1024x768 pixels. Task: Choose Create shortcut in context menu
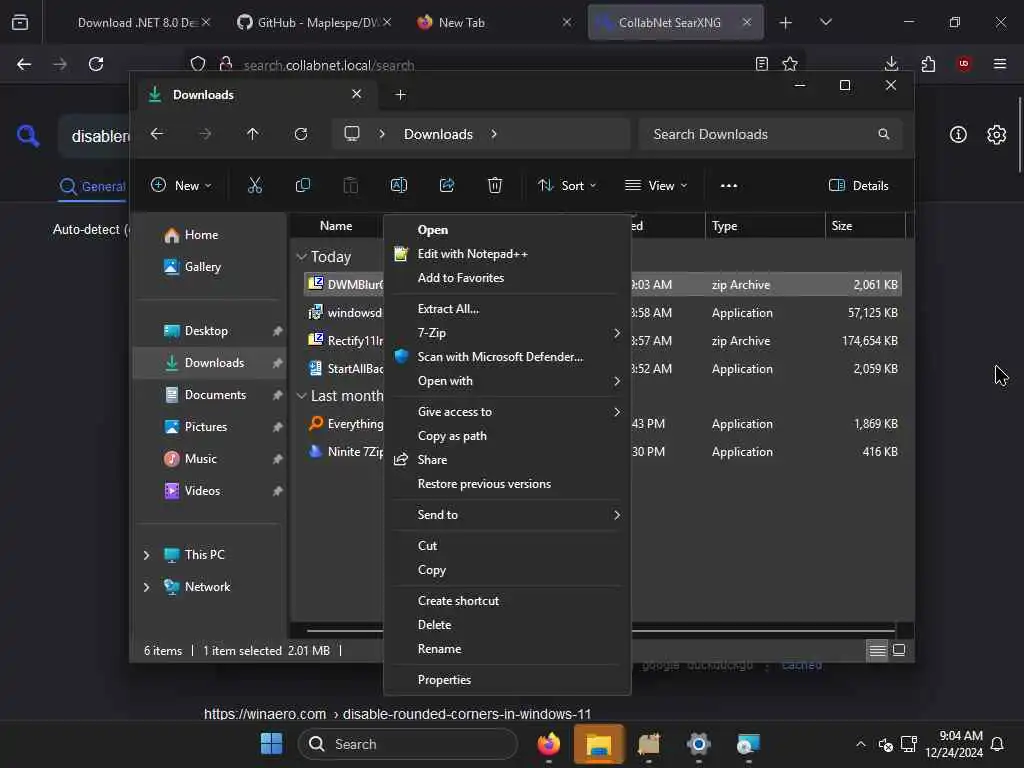click(x=507, y=601)
